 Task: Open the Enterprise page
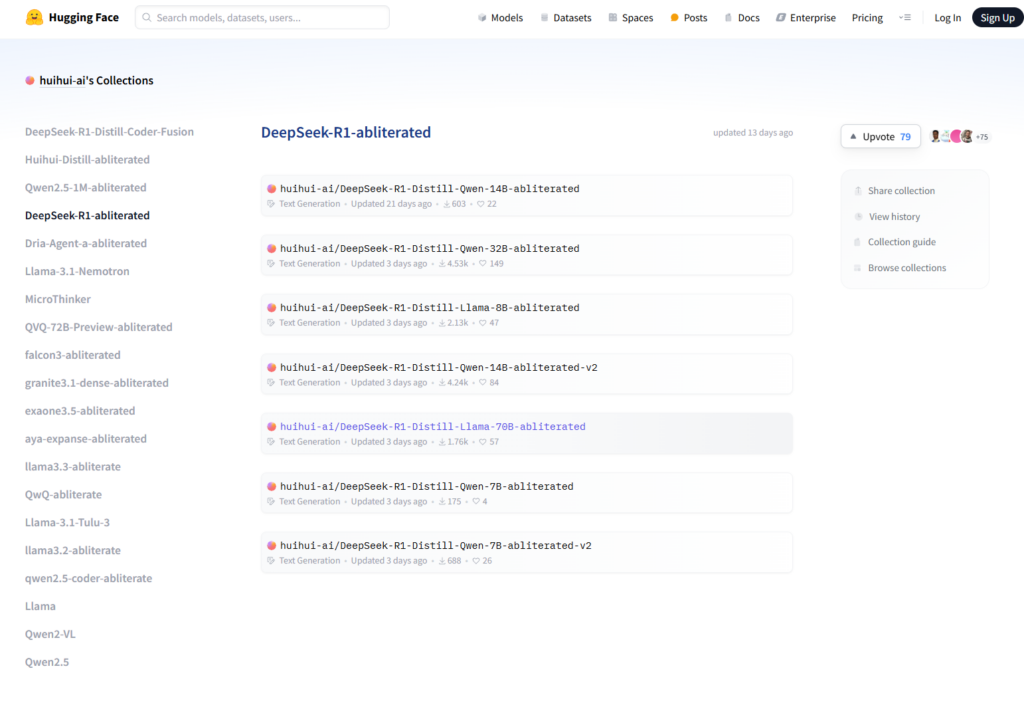coord(806,18)
